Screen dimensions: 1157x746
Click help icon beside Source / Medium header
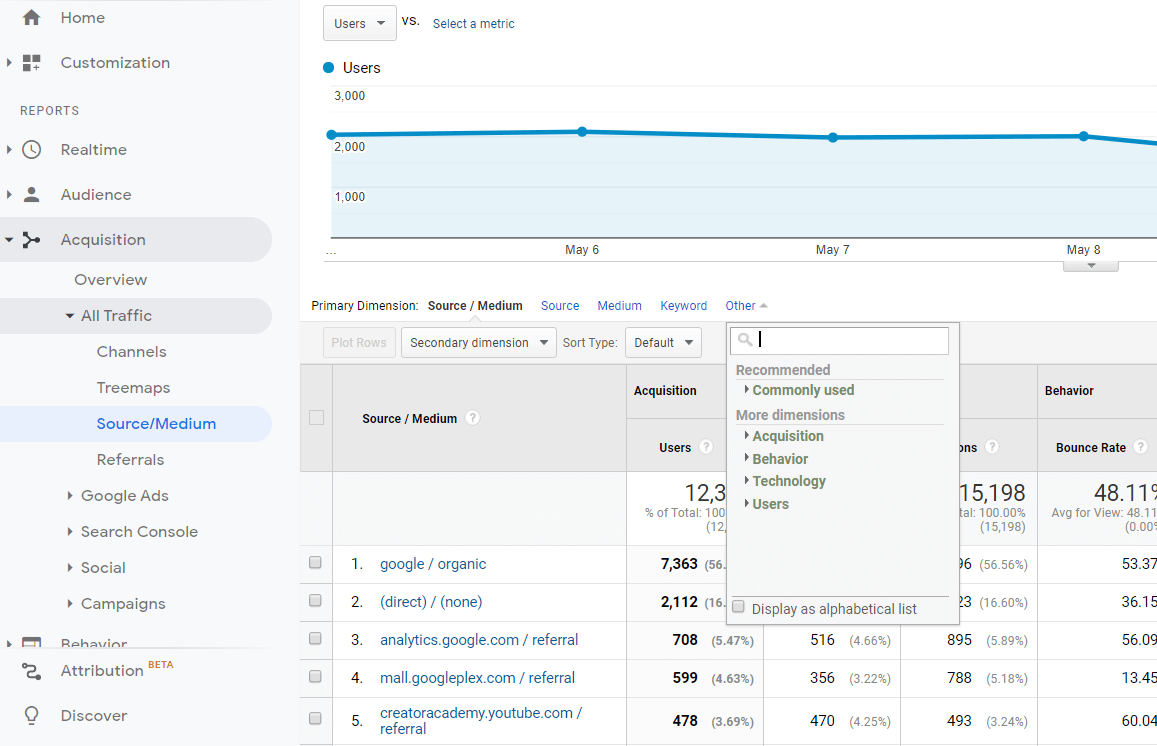(x=473, y=418)
